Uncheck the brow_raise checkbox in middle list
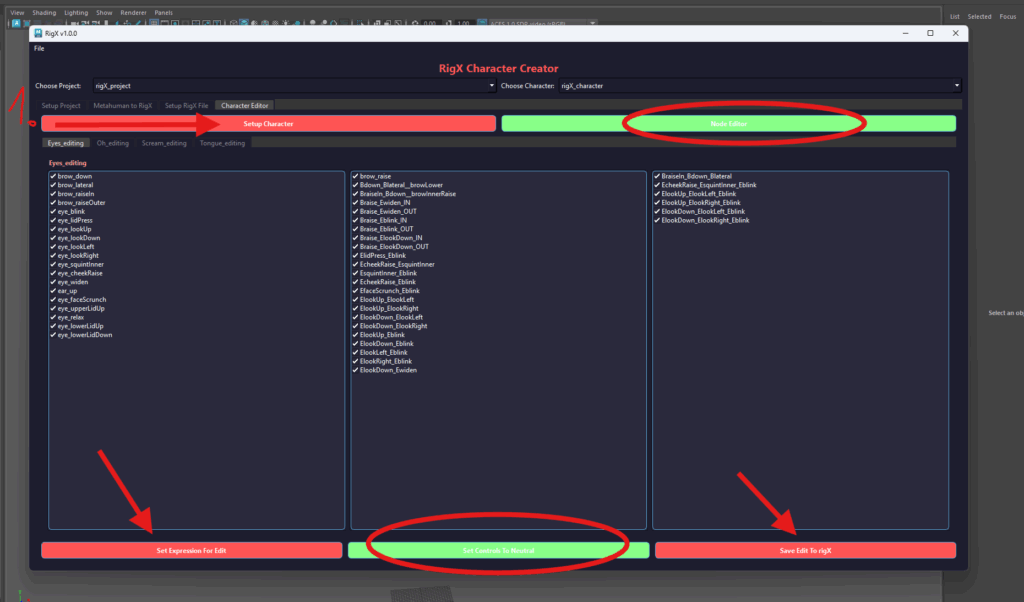 (355, 176)
